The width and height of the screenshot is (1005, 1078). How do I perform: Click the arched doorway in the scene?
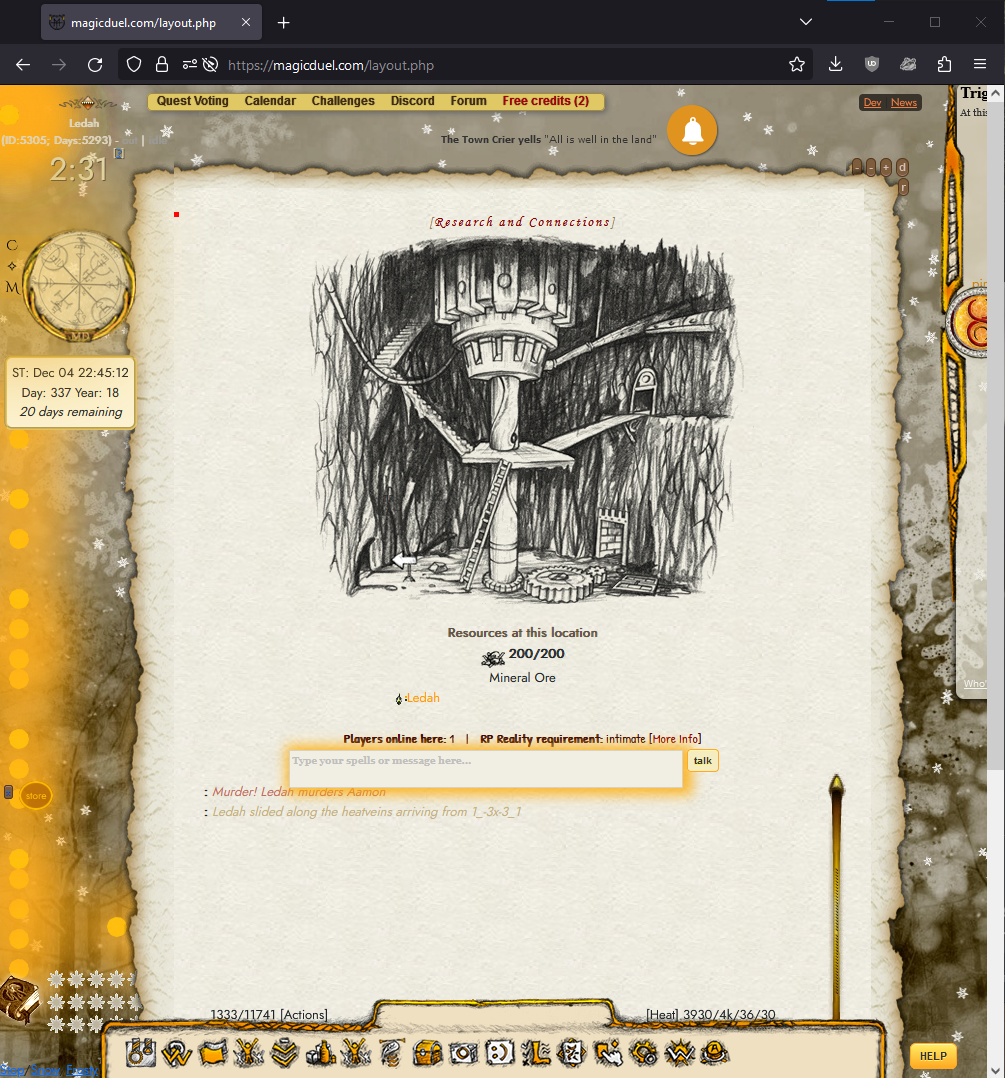point(643,392)
